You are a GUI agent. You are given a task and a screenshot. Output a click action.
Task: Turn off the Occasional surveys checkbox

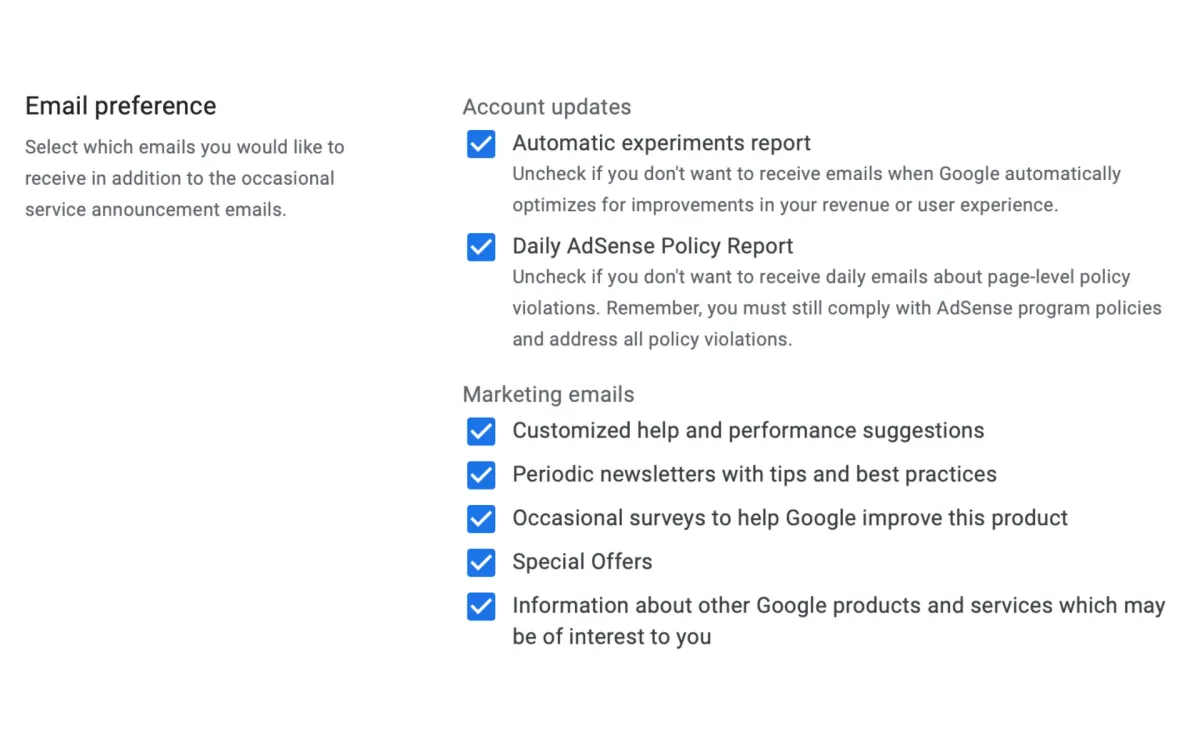click(481, 519)
